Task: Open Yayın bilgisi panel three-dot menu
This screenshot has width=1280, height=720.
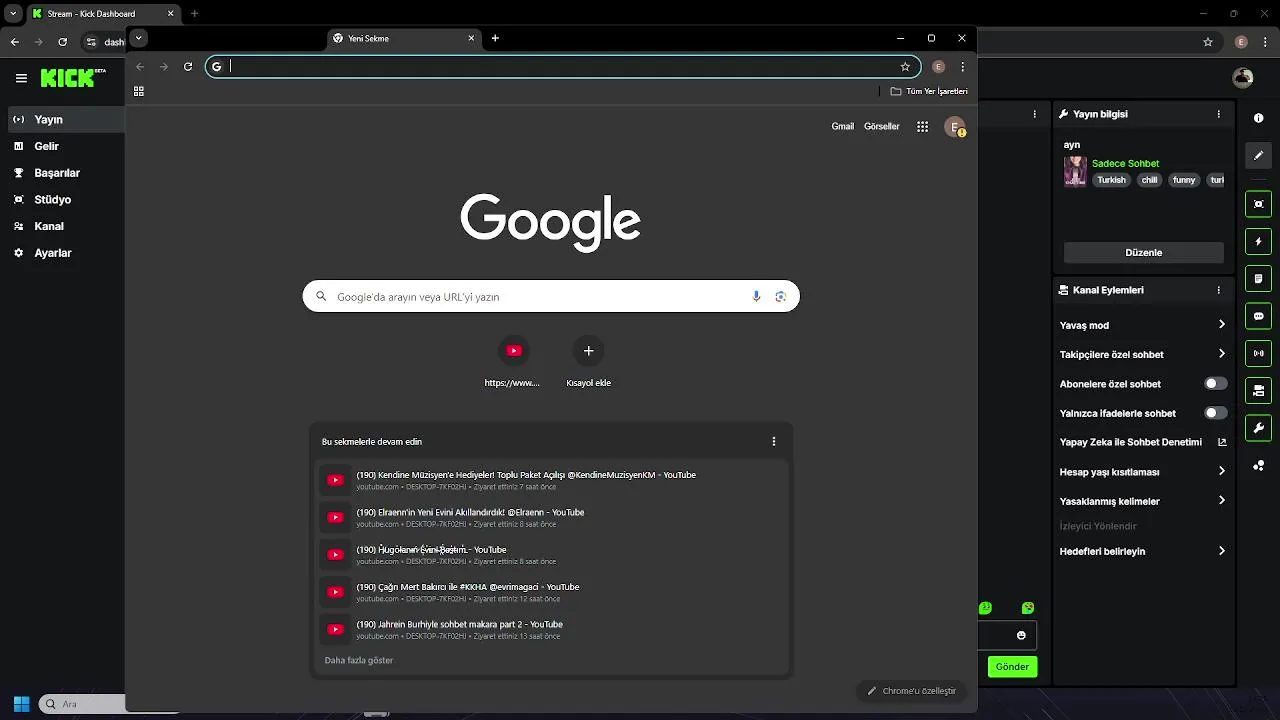Action: pyautogui.click(x=1218, y=114)
